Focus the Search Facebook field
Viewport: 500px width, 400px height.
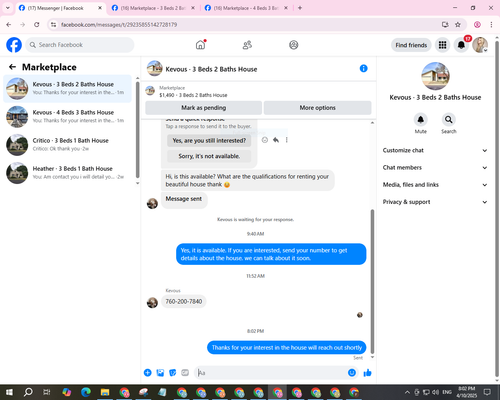pos(80,45)
